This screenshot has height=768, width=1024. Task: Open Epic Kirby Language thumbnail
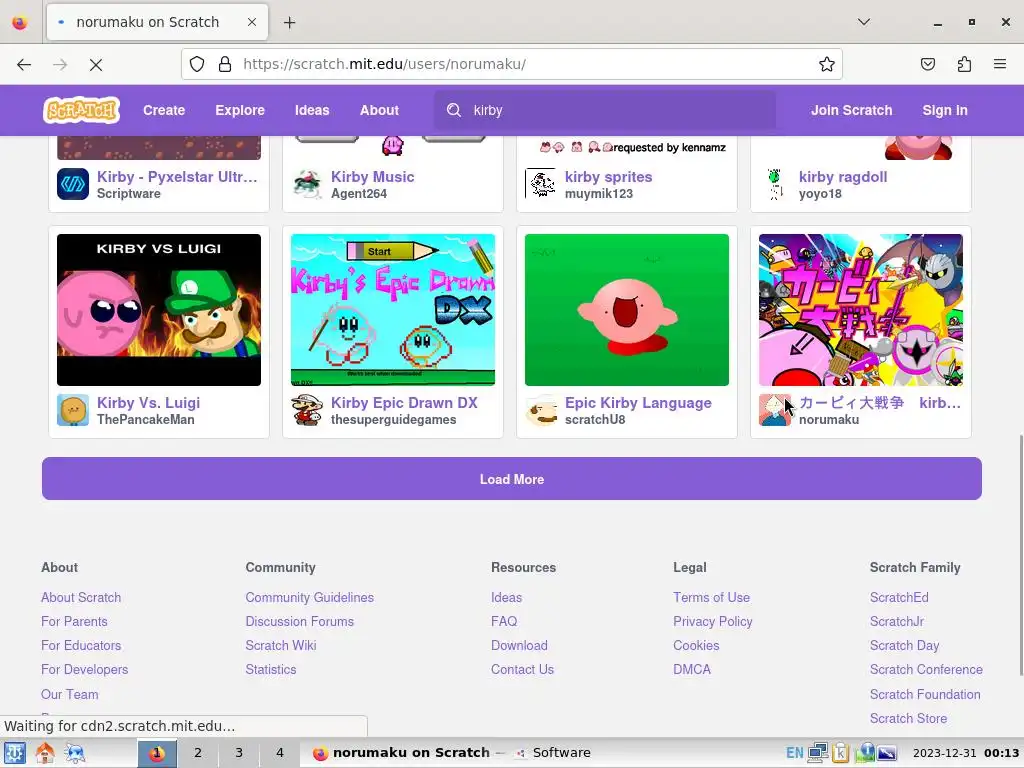626,310
